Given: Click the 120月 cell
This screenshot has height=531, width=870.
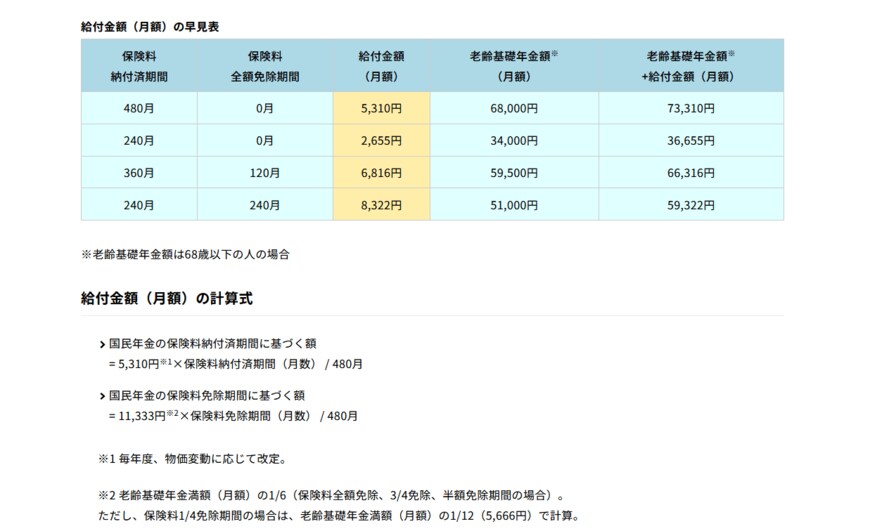Looking at the screenshot, I should click(265, 173).
